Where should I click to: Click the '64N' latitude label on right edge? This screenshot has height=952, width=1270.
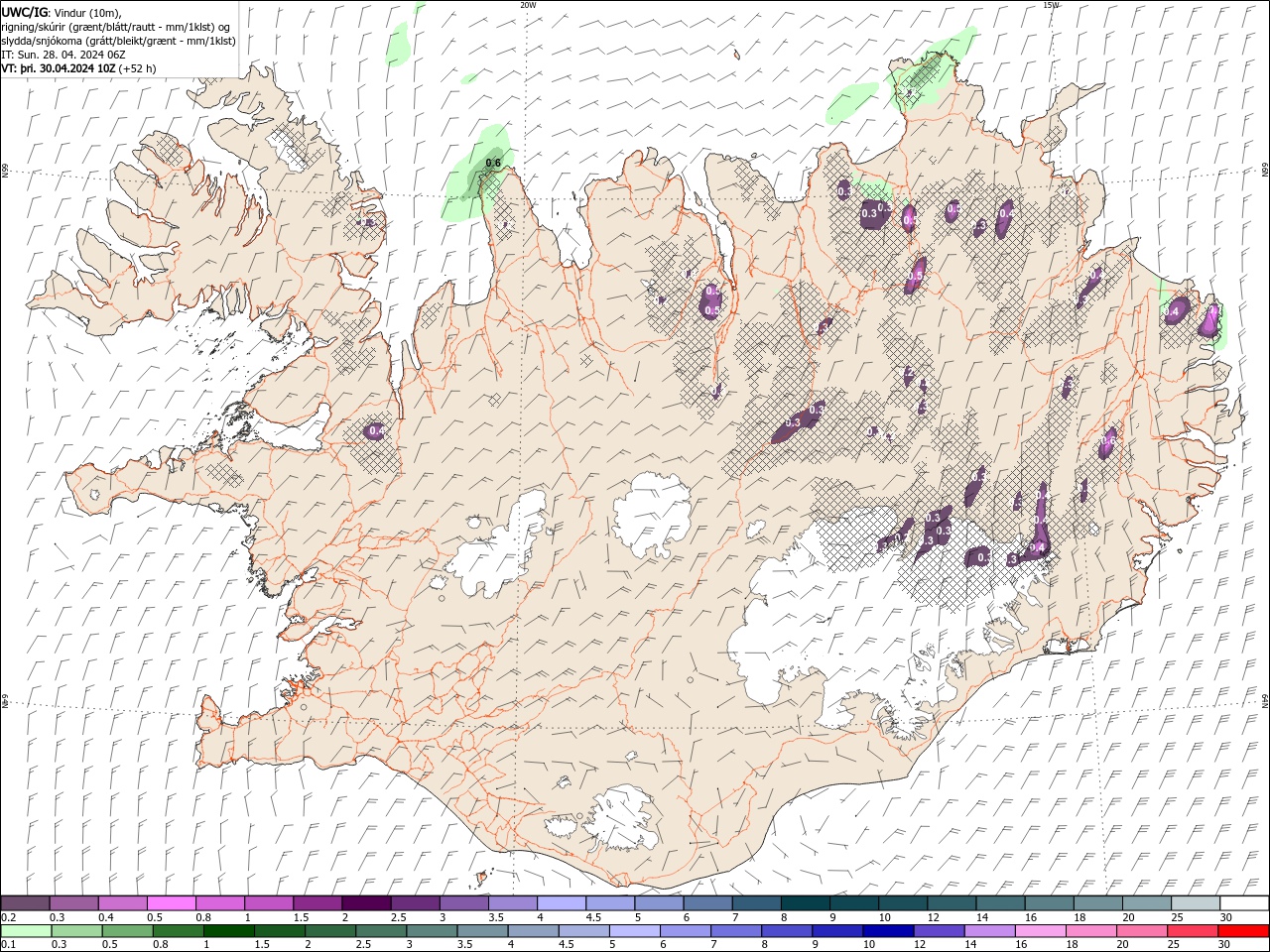click(x=1265, y=700)
